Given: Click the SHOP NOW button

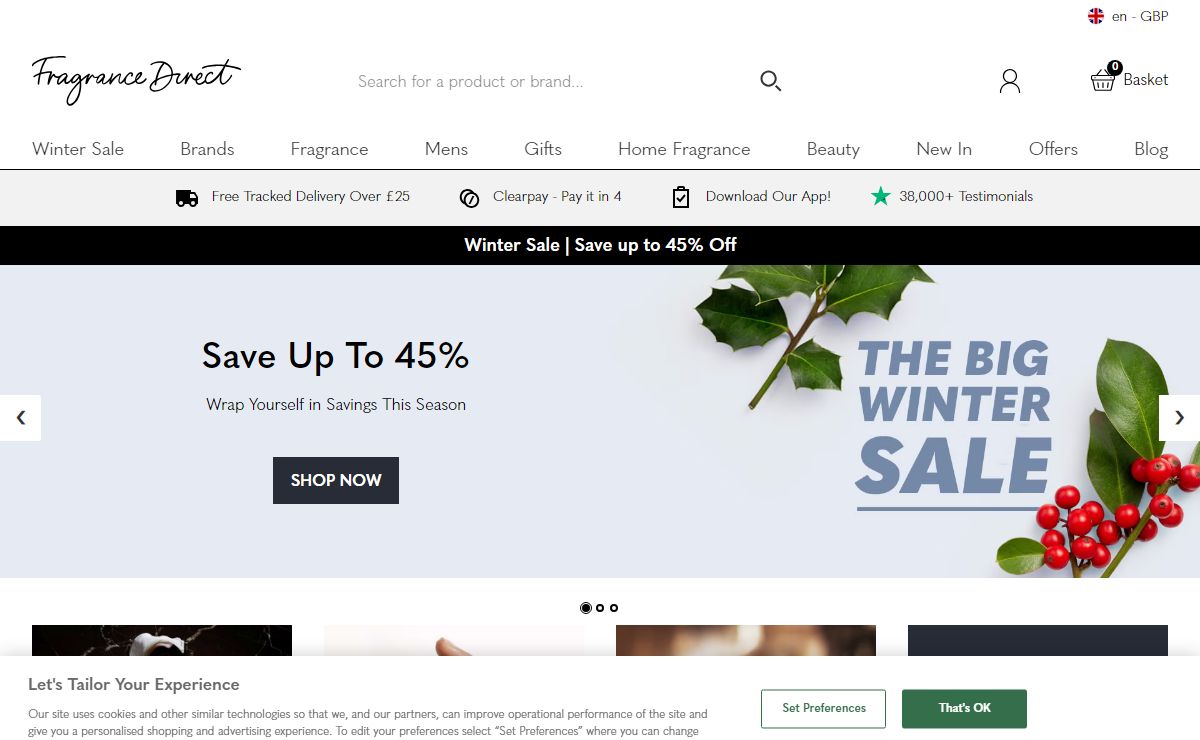Looking at the screenshot, I should (336, 480).
